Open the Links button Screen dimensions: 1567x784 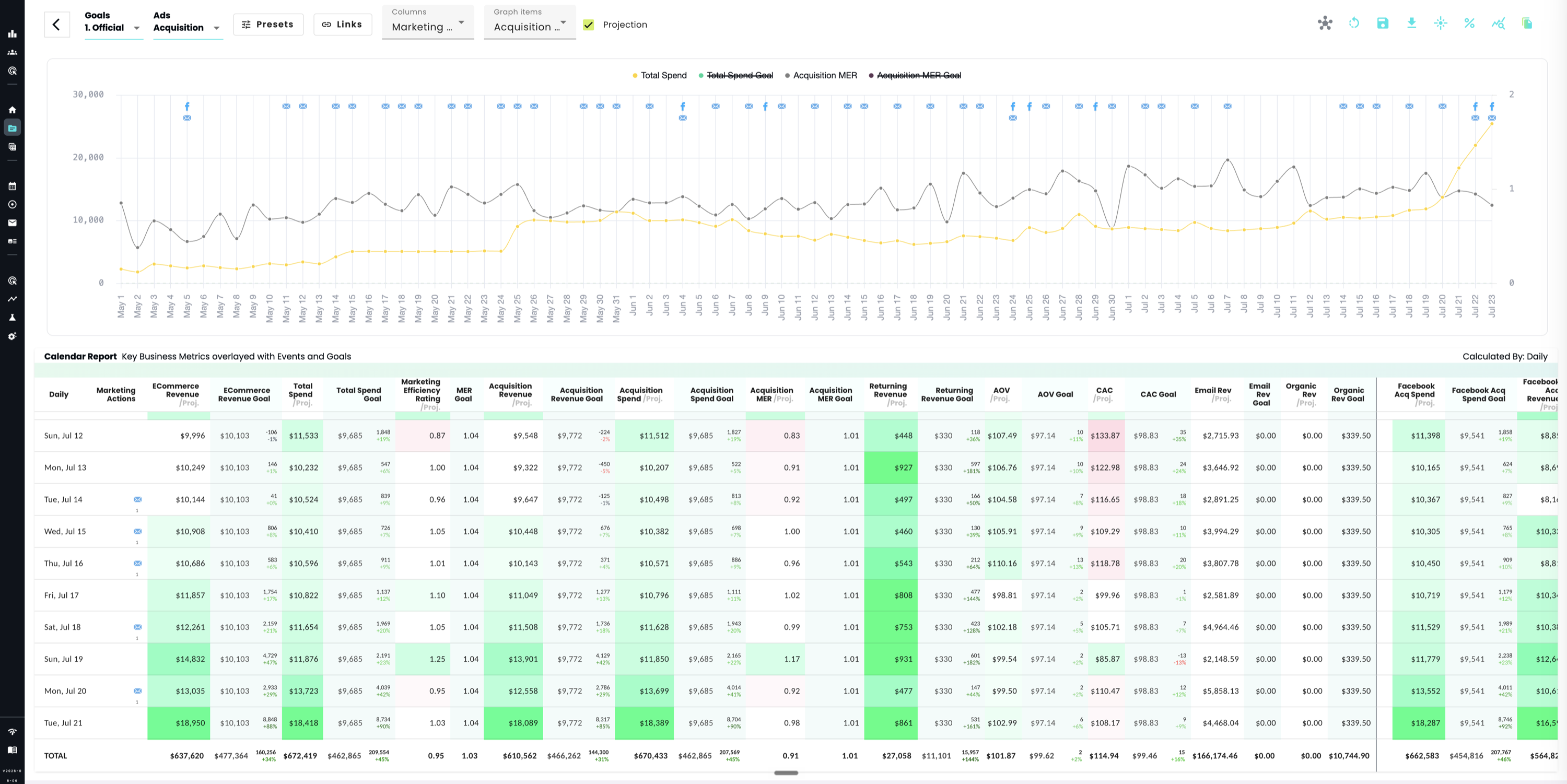point(343,25)
